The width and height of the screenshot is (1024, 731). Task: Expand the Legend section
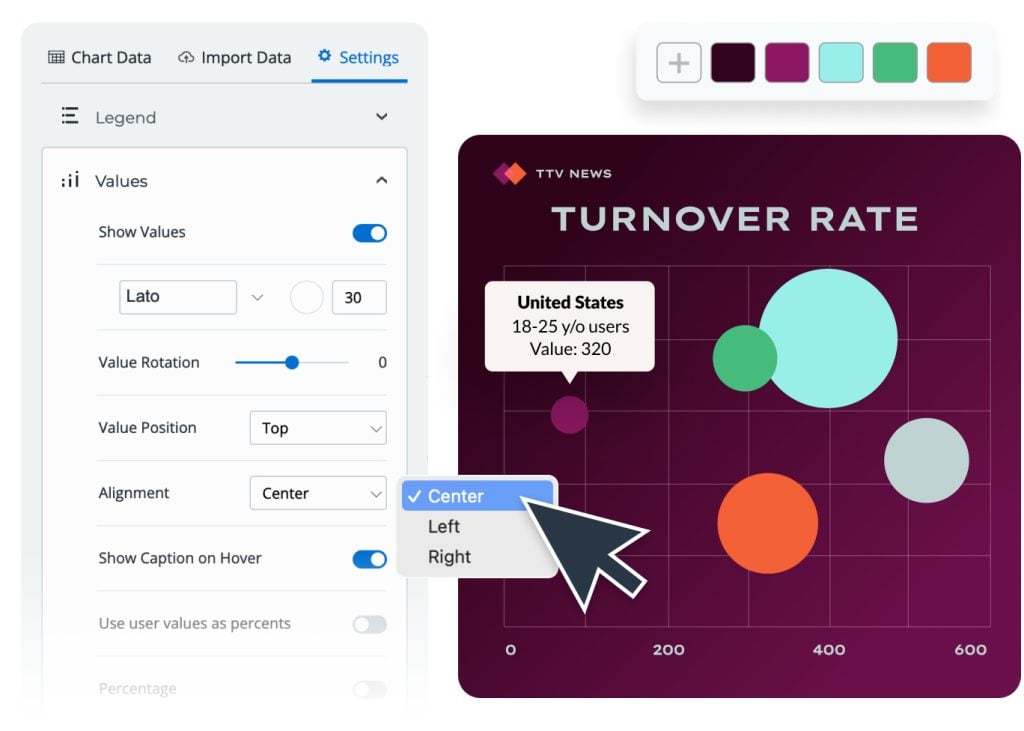[x=381, y=117]
